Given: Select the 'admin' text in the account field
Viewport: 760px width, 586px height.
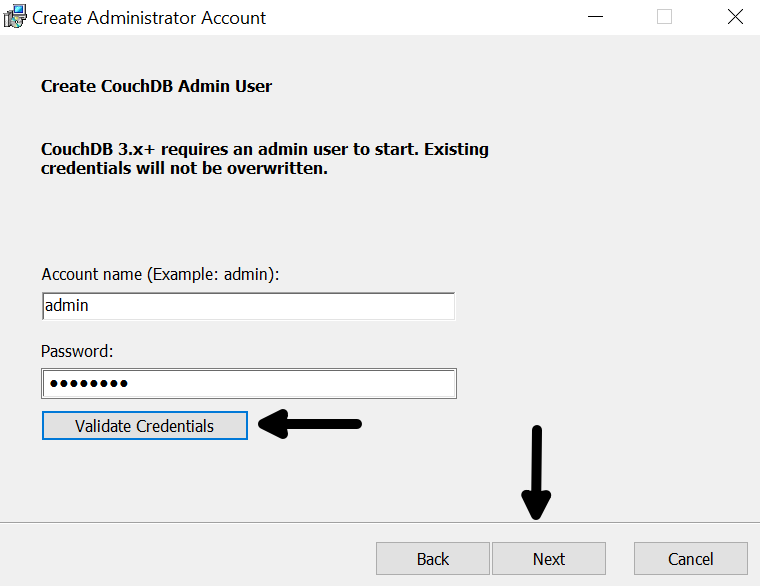Looking at the screenshot, I should 66,305.
